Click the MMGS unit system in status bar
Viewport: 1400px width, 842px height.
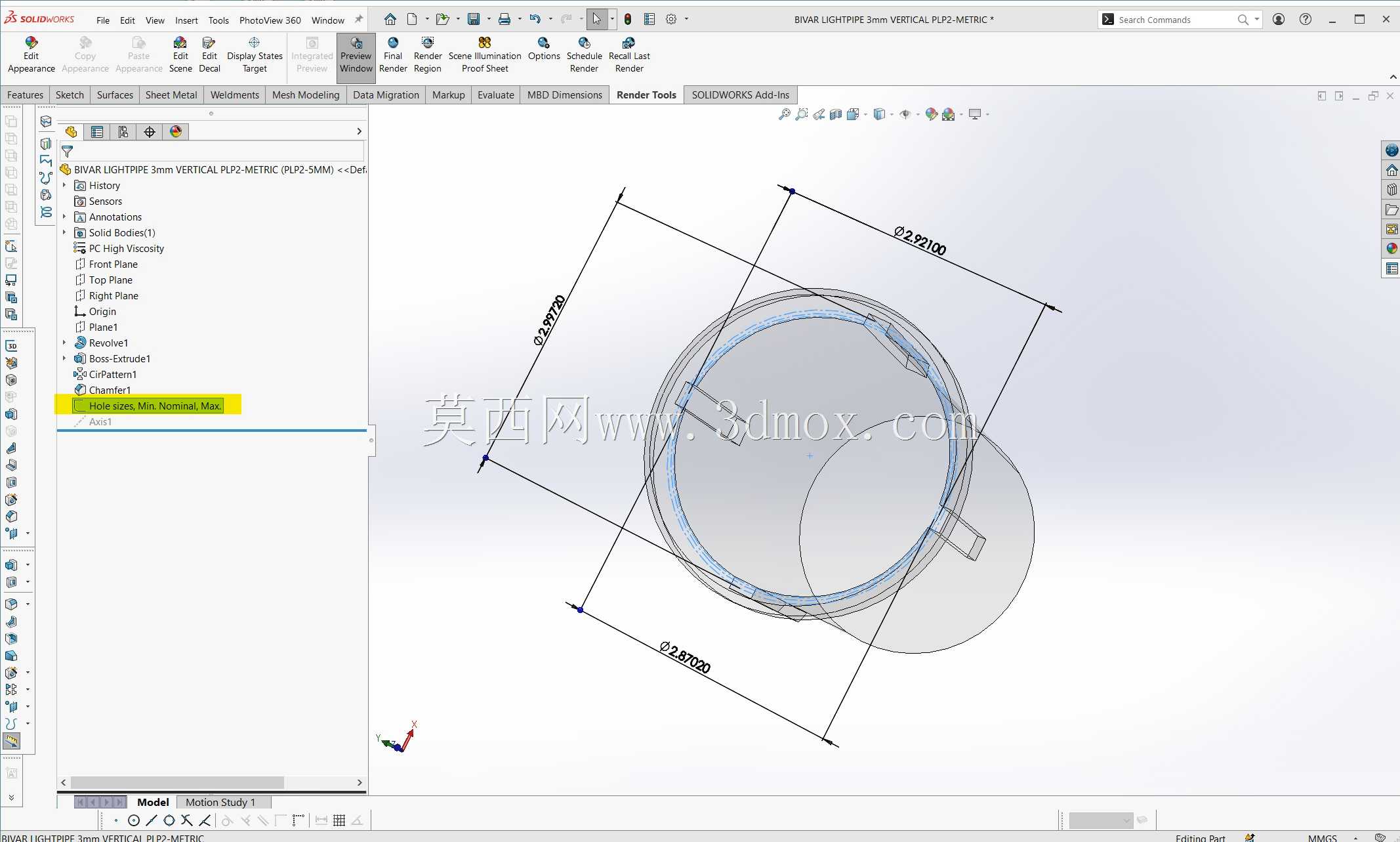coord(1322,838)
